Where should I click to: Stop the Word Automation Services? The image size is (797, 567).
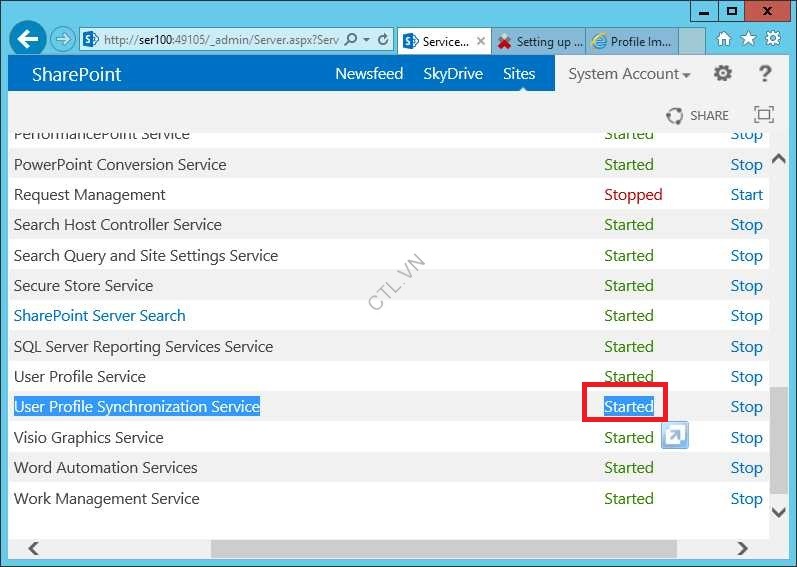tap(746, 467)
